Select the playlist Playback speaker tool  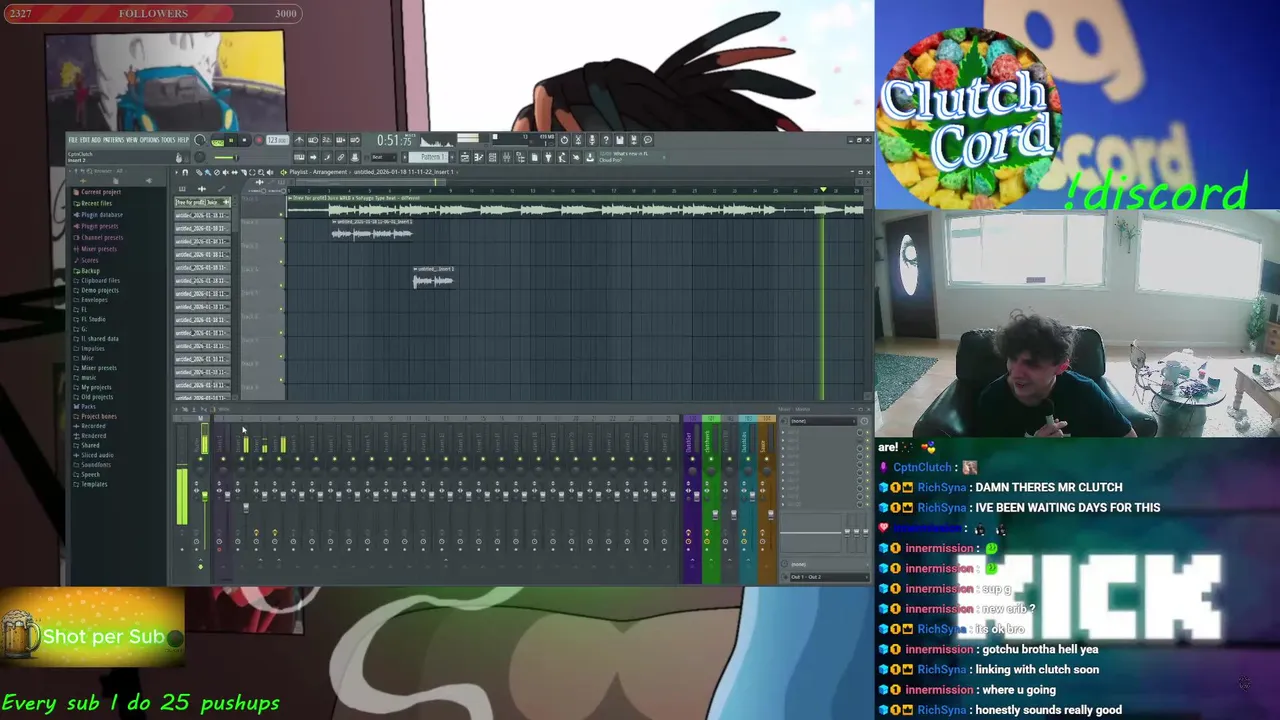click(x=270, y=172)
